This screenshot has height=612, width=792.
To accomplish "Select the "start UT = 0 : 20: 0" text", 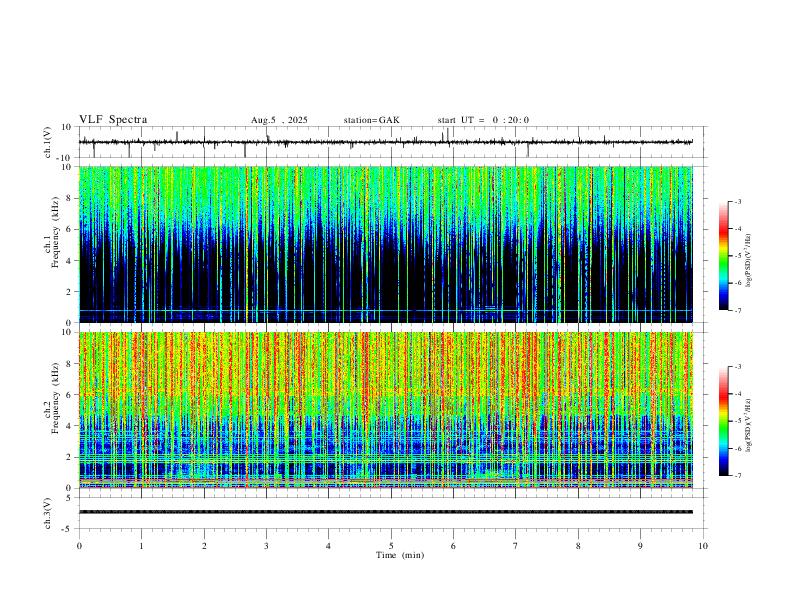I will [483, 120].
